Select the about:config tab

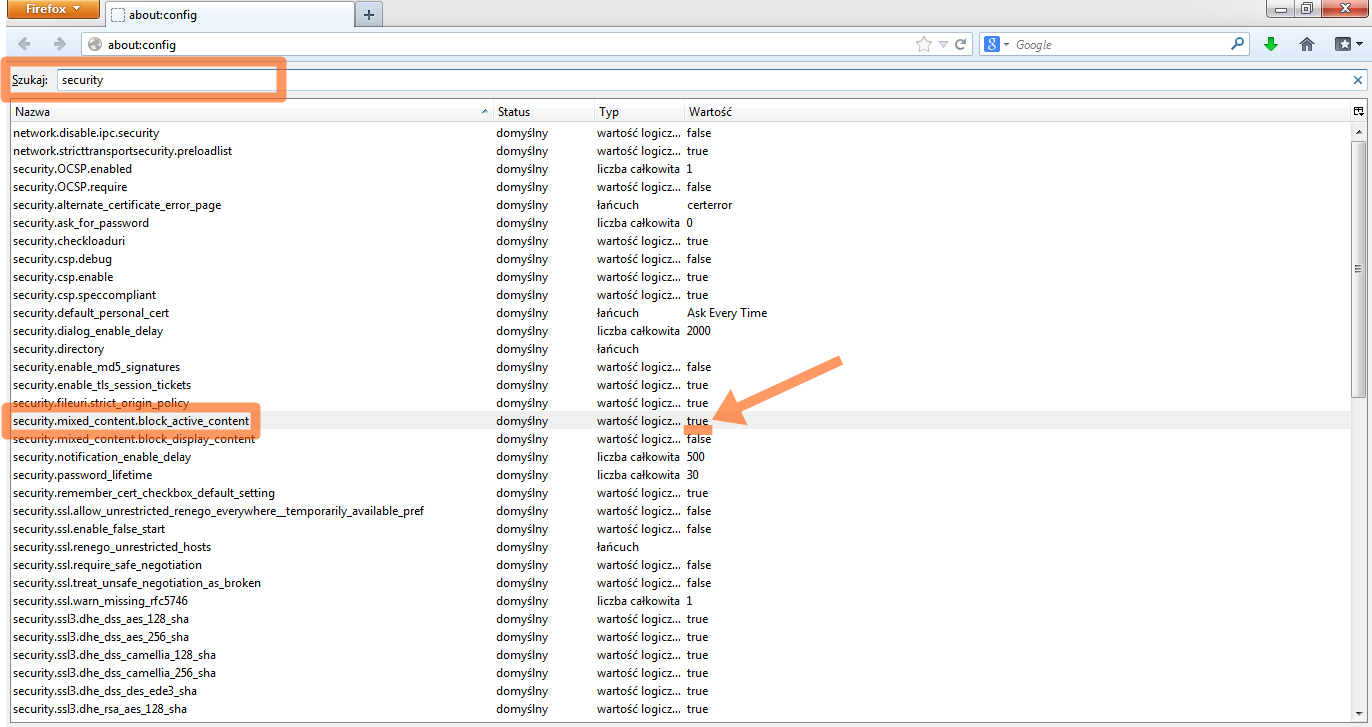(x=230, y=15)
